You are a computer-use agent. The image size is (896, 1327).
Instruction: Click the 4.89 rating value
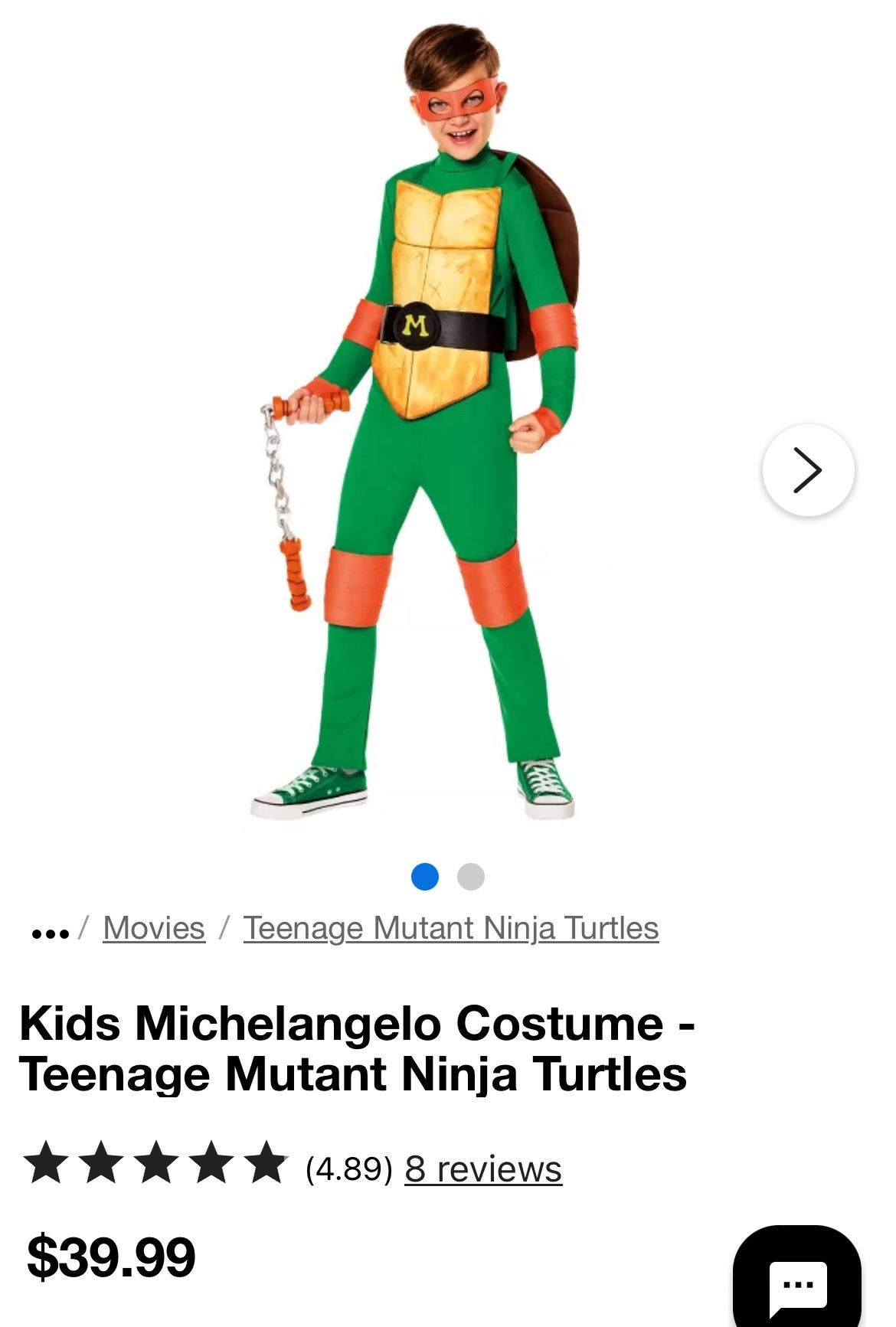click(x=348, y=1168)
